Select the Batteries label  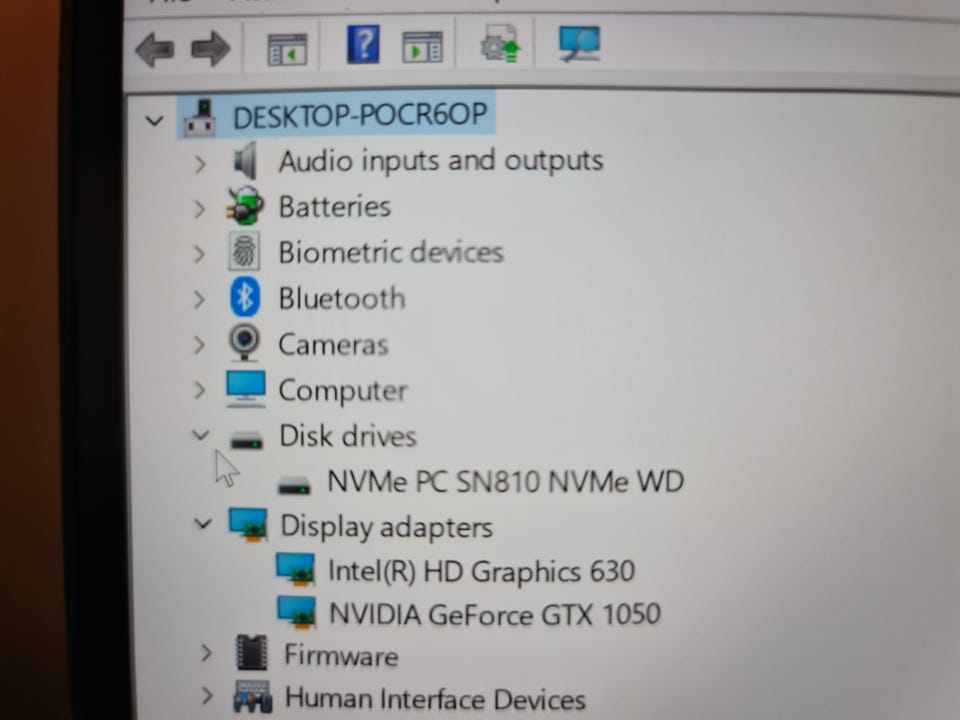[x=334, y=206]
